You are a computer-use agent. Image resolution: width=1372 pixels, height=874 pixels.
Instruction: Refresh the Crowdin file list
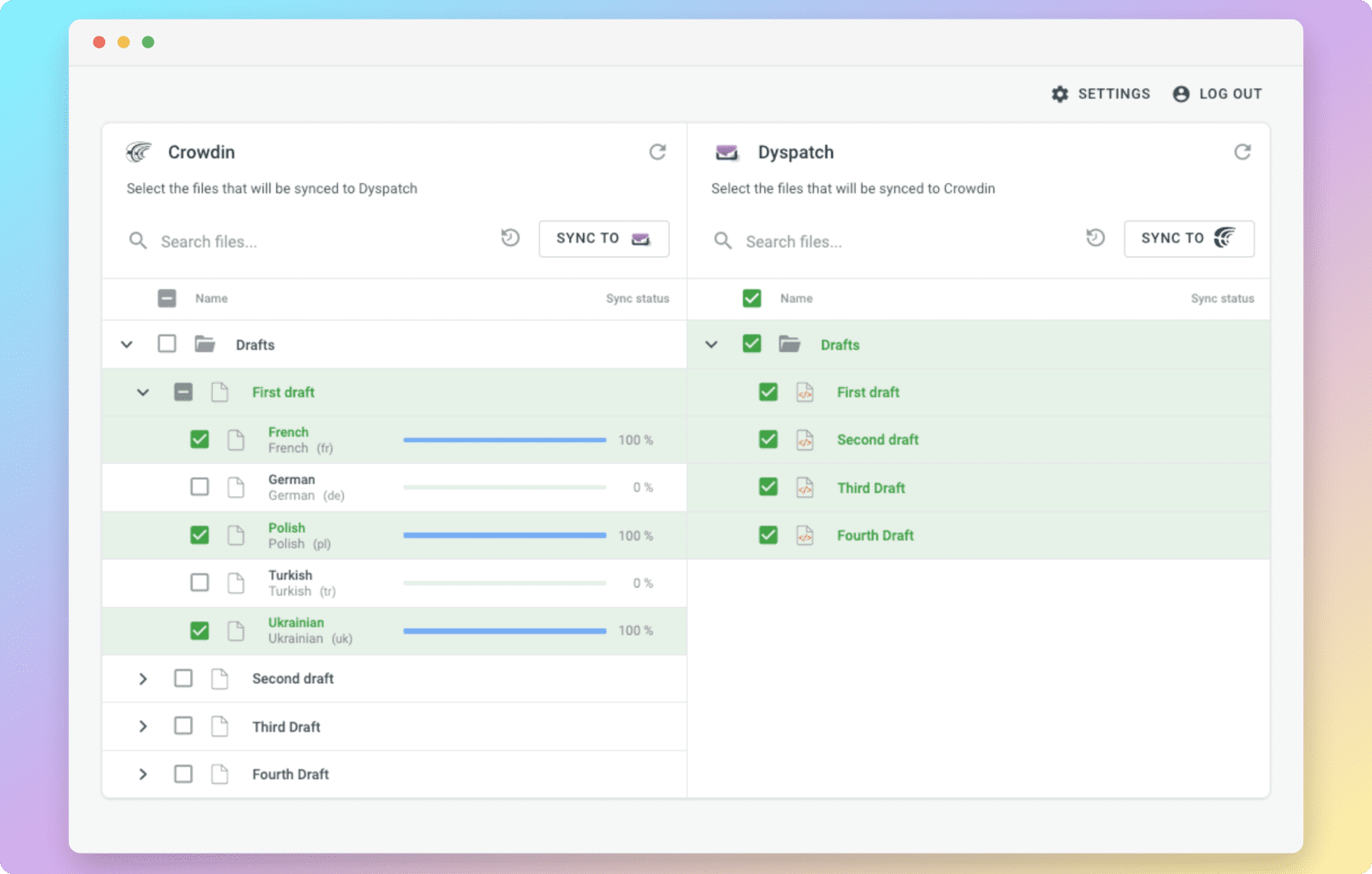[x=658, y=152]
